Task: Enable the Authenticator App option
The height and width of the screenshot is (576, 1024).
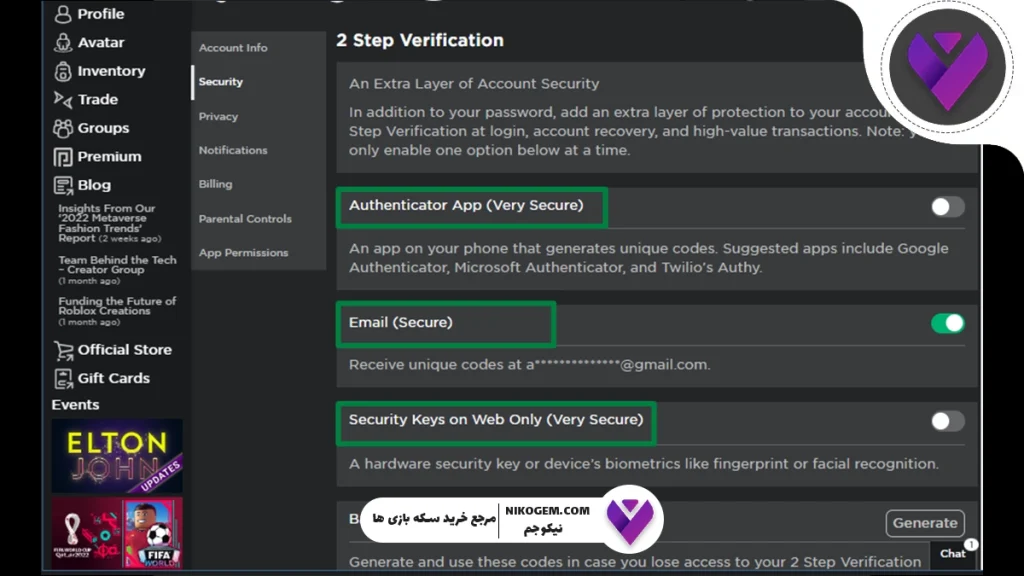Action: point(946,205)
